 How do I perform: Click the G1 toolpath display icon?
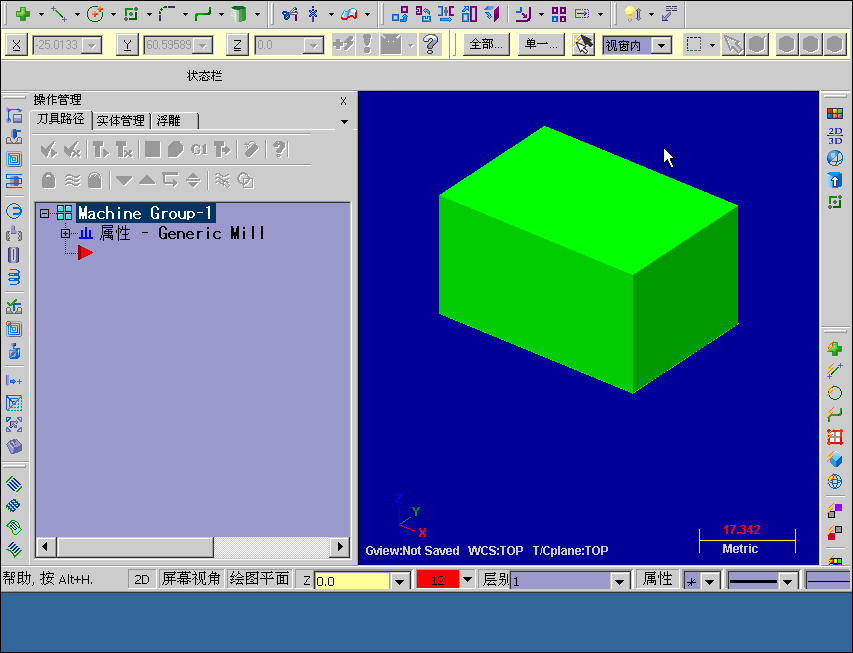(x=198, y=149)
